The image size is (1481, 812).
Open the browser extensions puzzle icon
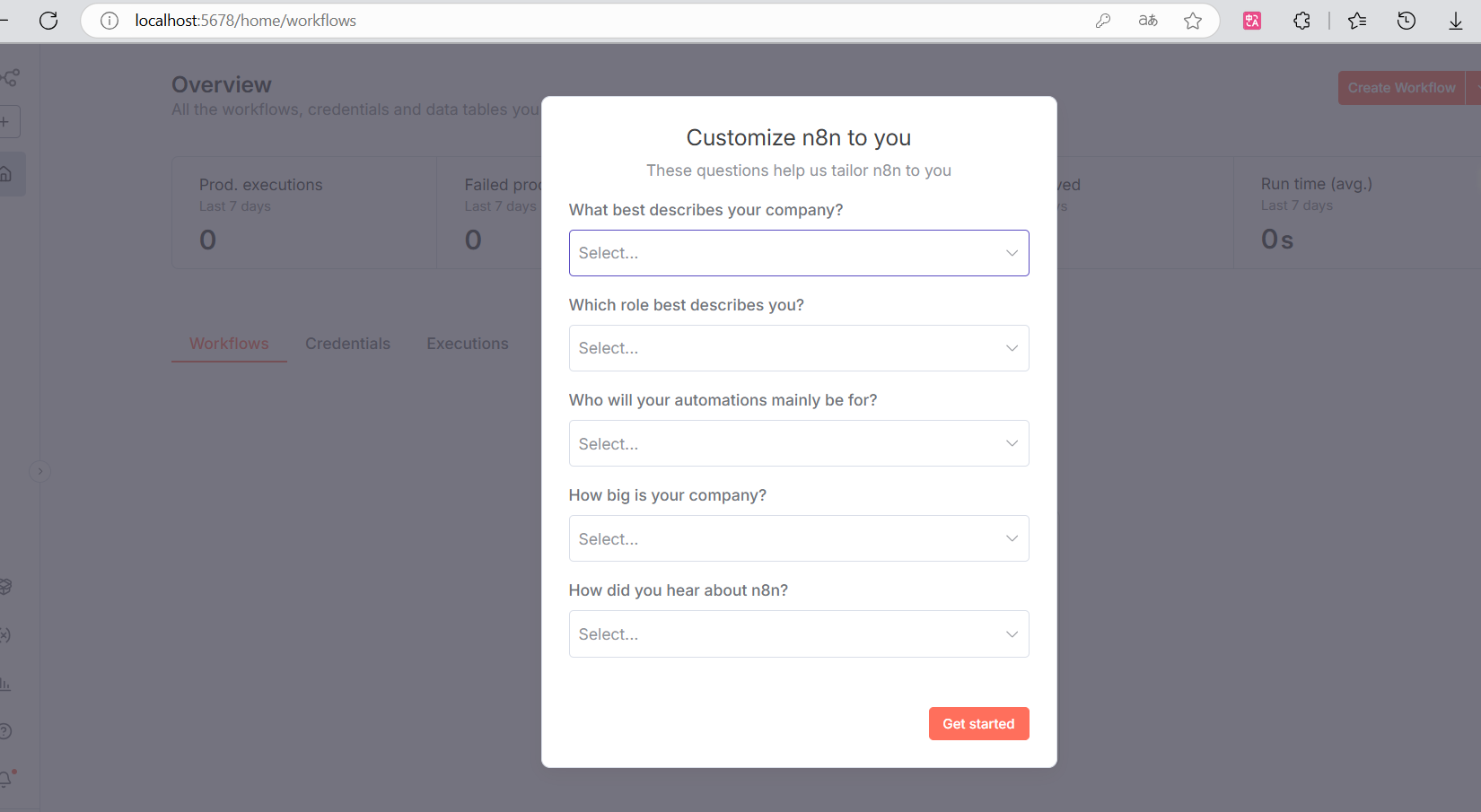[1301, 21]
